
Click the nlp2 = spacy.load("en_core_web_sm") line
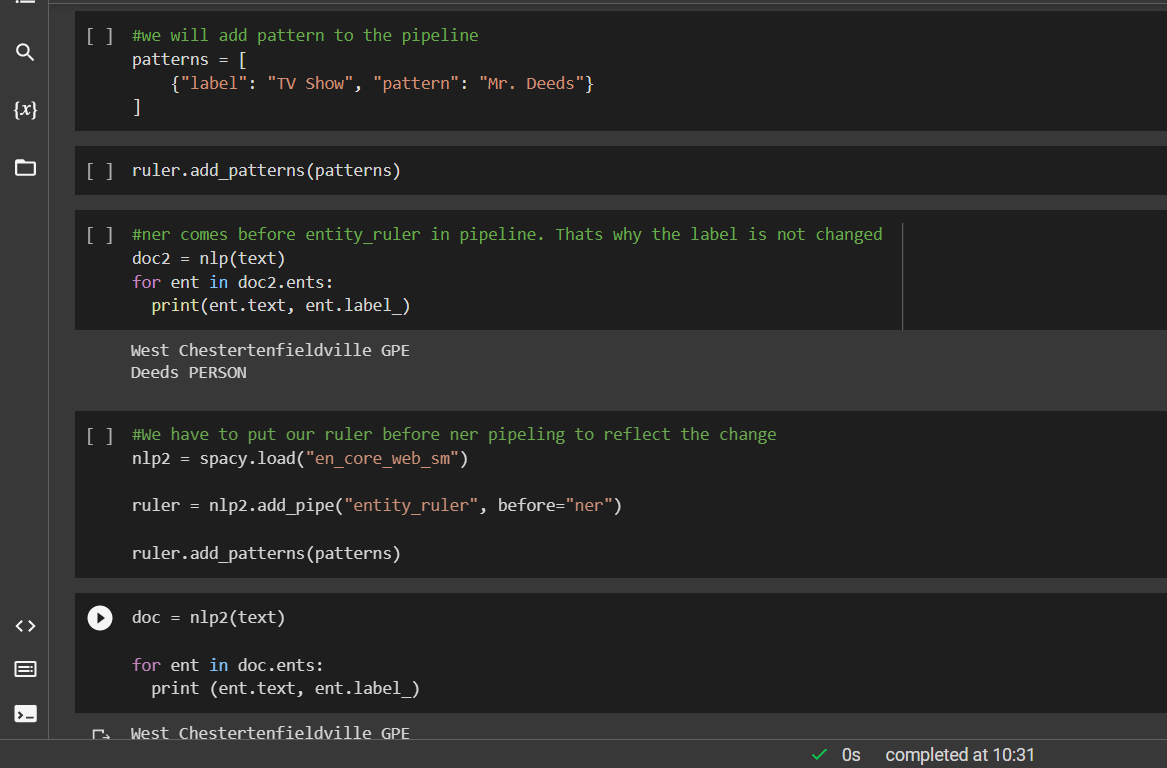300,458
